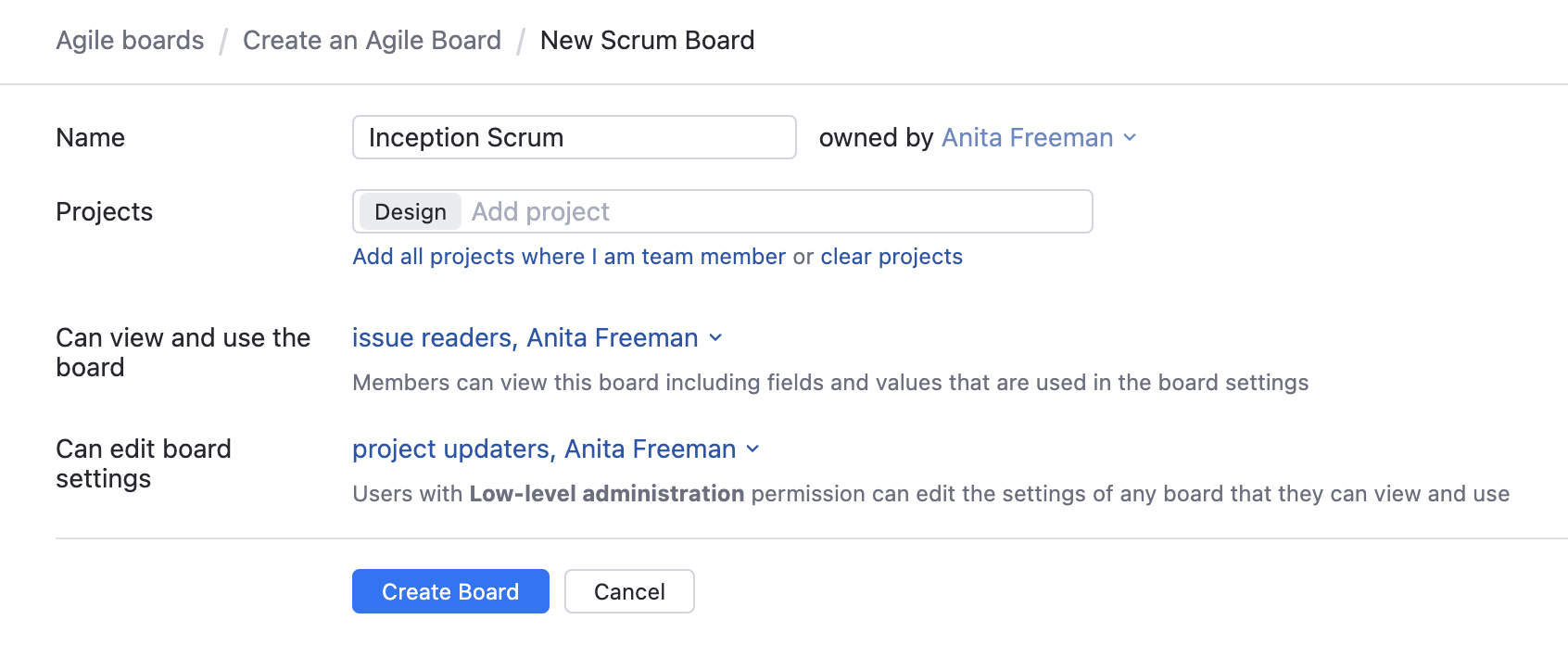Click the 'Inception Scrum' name text
This screenshot has width=1568, height=645.
point(465,137)
